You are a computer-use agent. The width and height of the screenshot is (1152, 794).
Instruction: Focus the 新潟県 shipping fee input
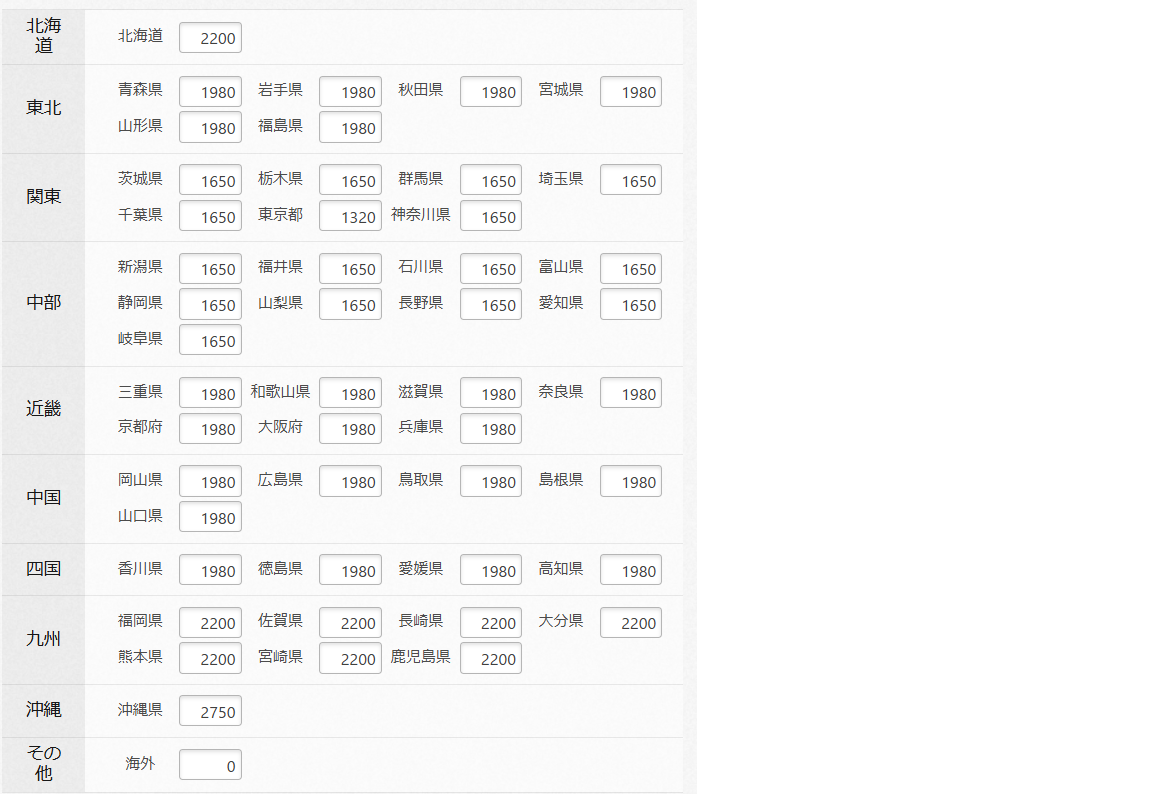(x=210, y=269)
